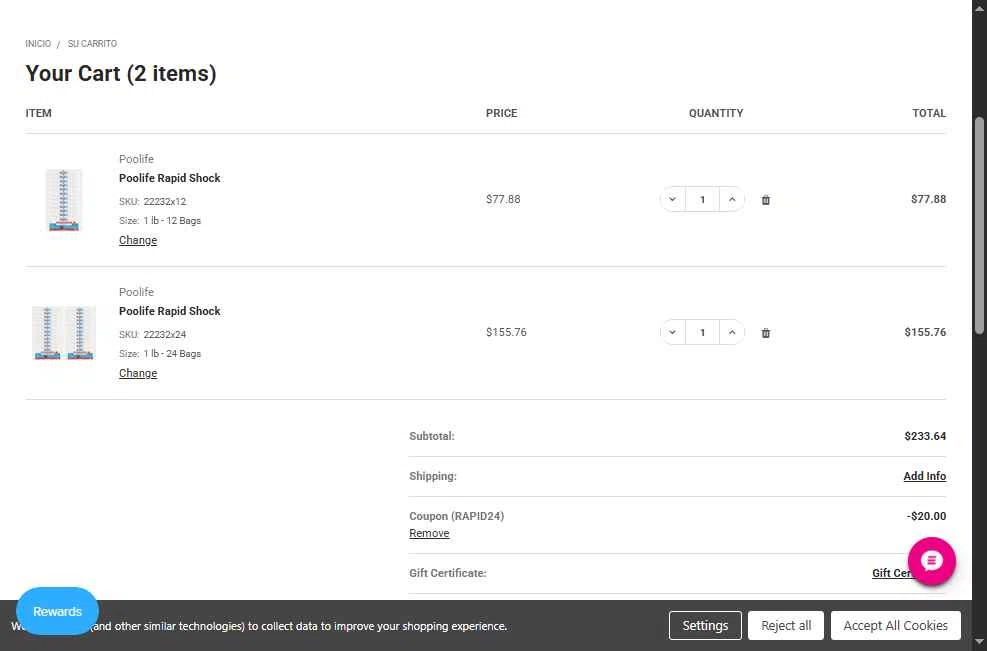Image resolution: width=987 pixels, height=651 pixels.
Task: Click the $77.88 price of first item
Action: (503, 199)
